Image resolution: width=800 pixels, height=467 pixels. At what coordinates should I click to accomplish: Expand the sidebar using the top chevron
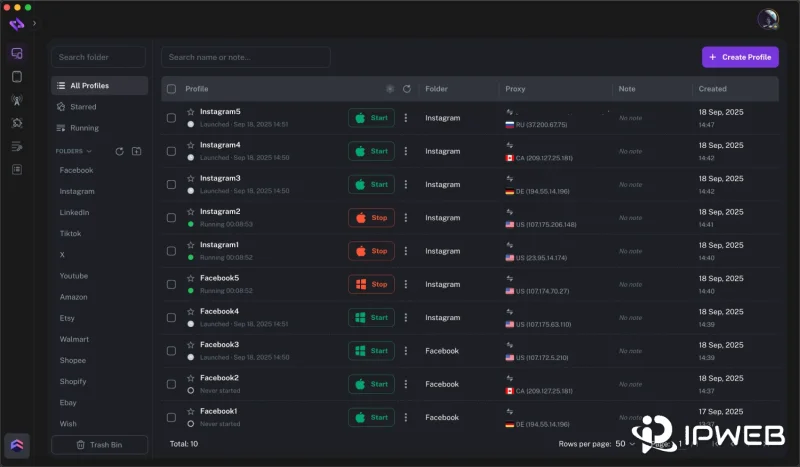(34, 23)
